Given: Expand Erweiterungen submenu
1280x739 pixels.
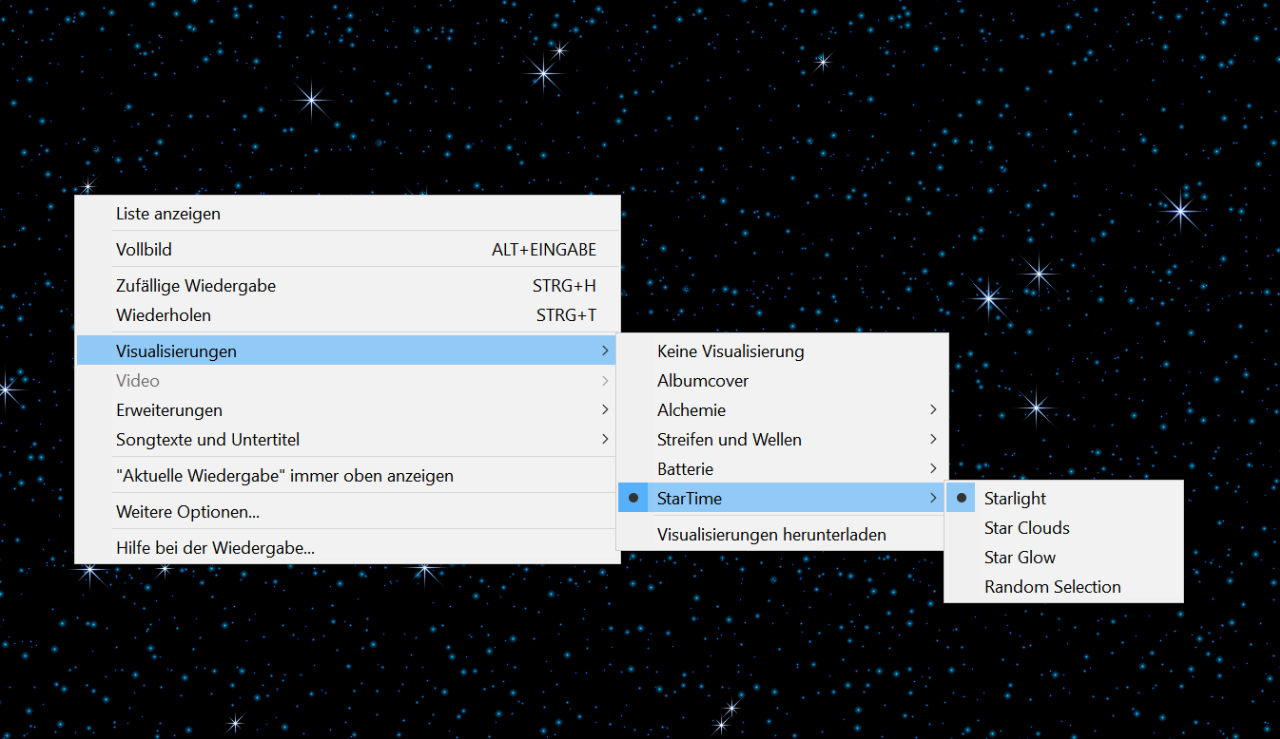Looking at the screenshot, I should [347, 410].
